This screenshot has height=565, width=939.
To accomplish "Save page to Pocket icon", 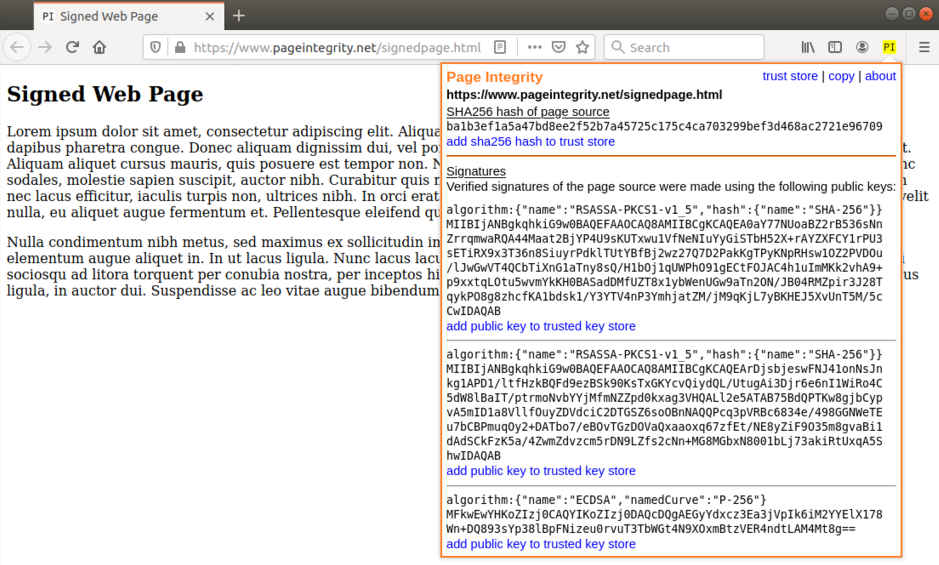I will (559, 47).
